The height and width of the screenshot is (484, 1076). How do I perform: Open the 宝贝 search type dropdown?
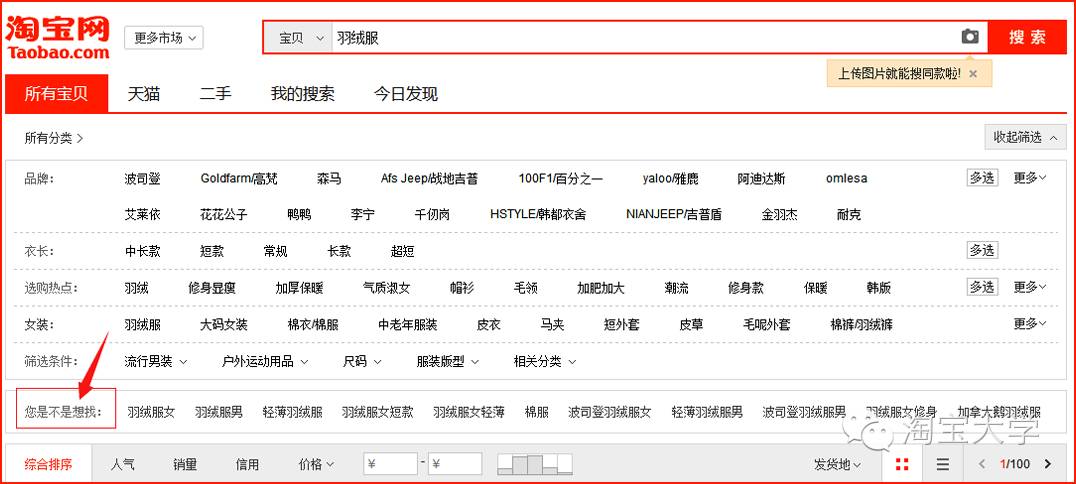click(299, 38)
